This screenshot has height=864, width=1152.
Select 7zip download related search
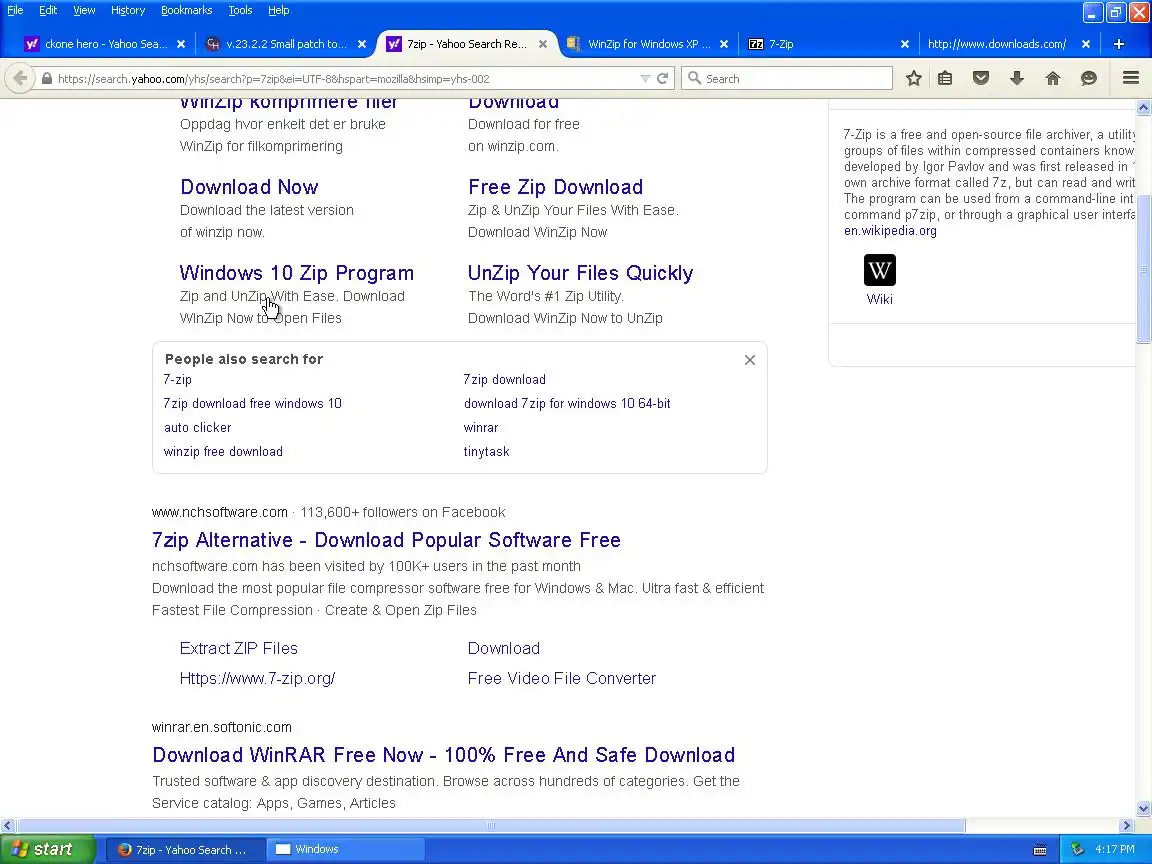[x=505, y=379]
